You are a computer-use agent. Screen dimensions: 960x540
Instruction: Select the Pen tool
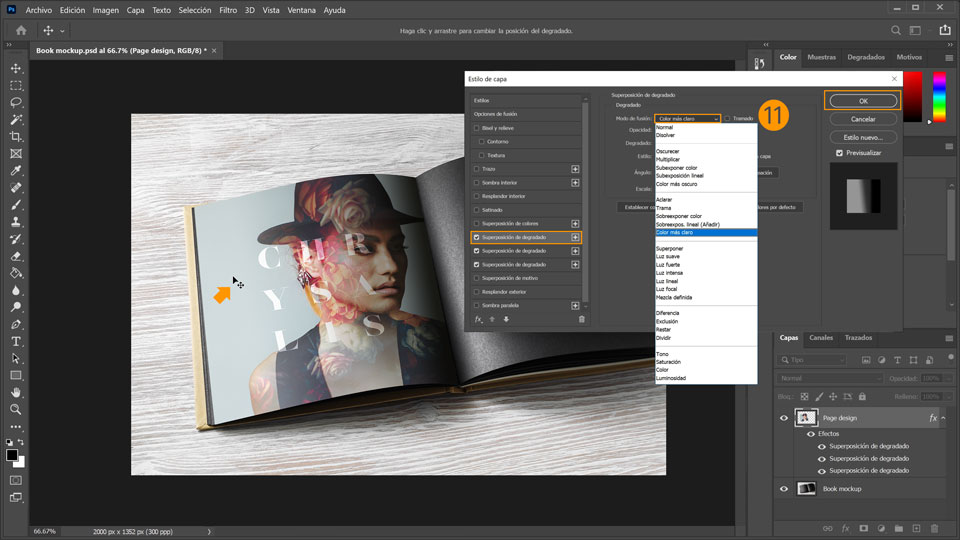click(x=16, y=324)
